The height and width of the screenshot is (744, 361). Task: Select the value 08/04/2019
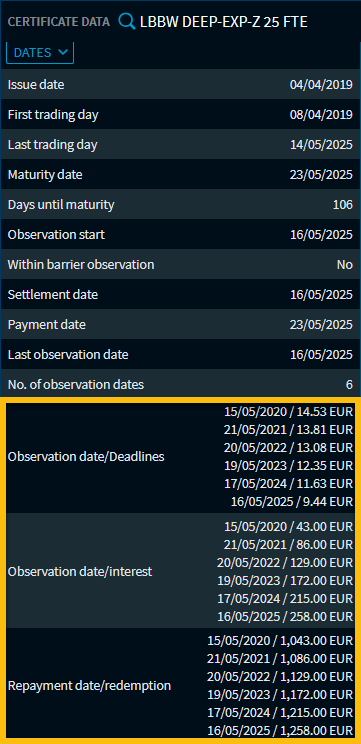[322, 115]
